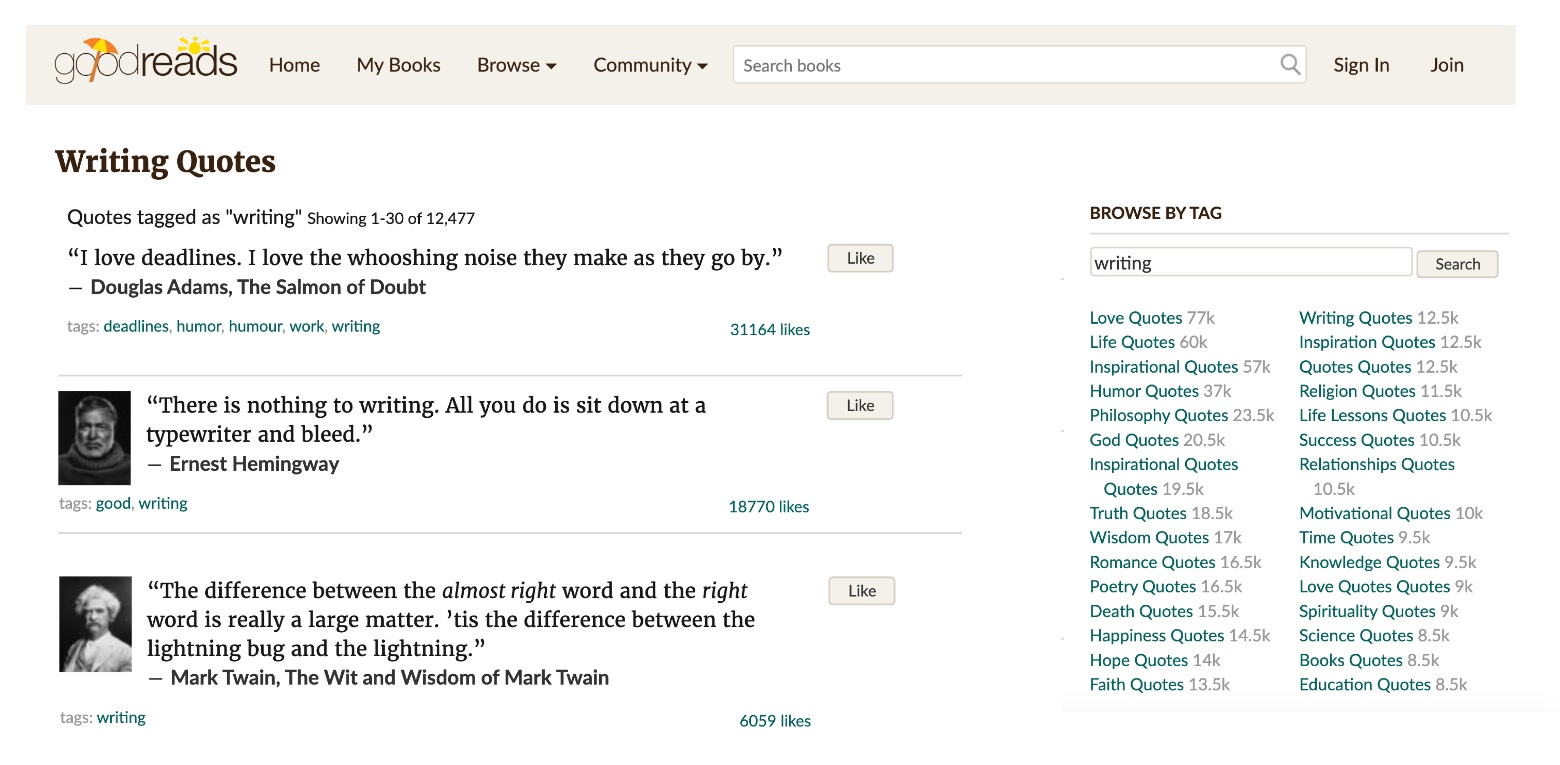
Task: Open the Home page
Action: coord(294,65)
